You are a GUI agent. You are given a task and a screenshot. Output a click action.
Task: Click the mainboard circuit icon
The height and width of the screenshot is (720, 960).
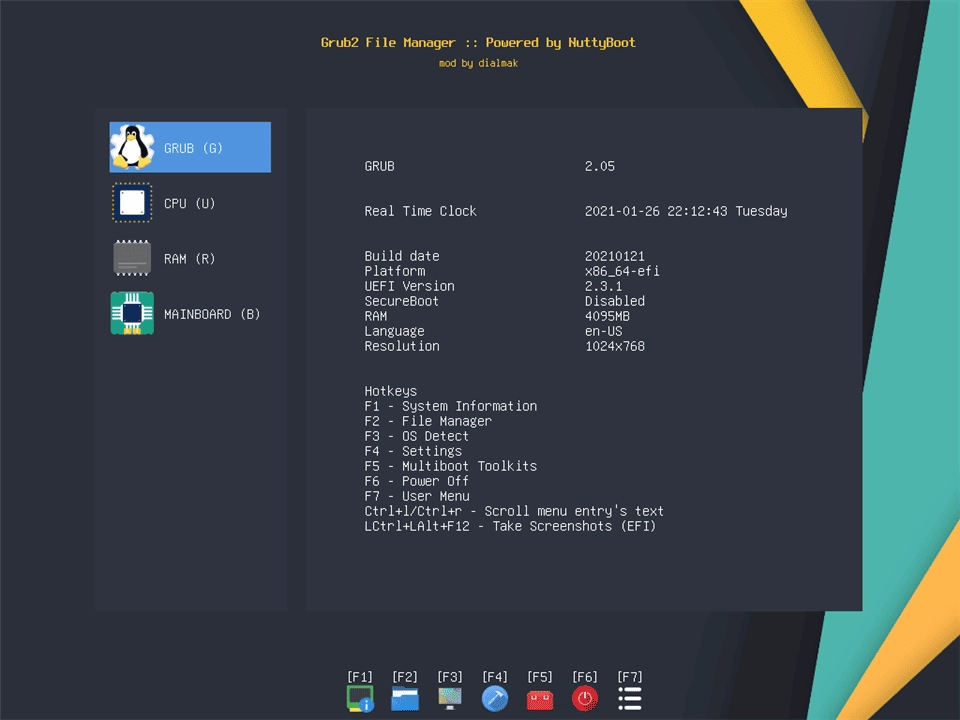click(x=132, y=313)
